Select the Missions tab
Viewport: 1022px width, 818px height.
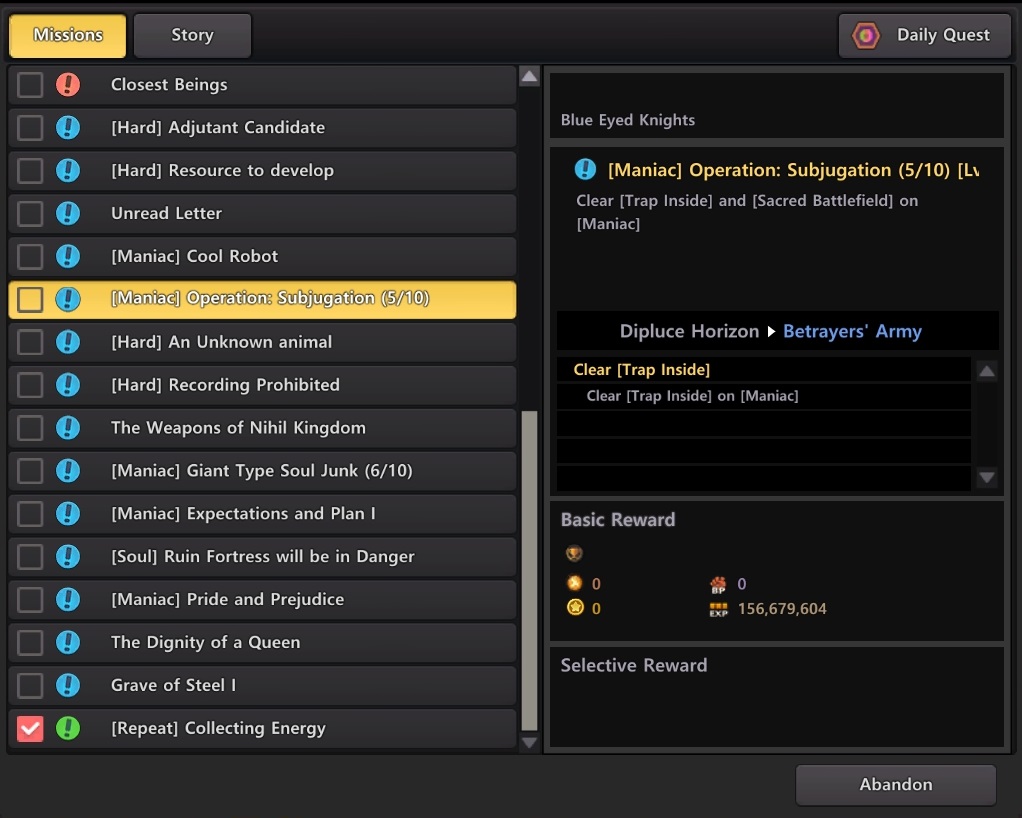pos(68,36)
